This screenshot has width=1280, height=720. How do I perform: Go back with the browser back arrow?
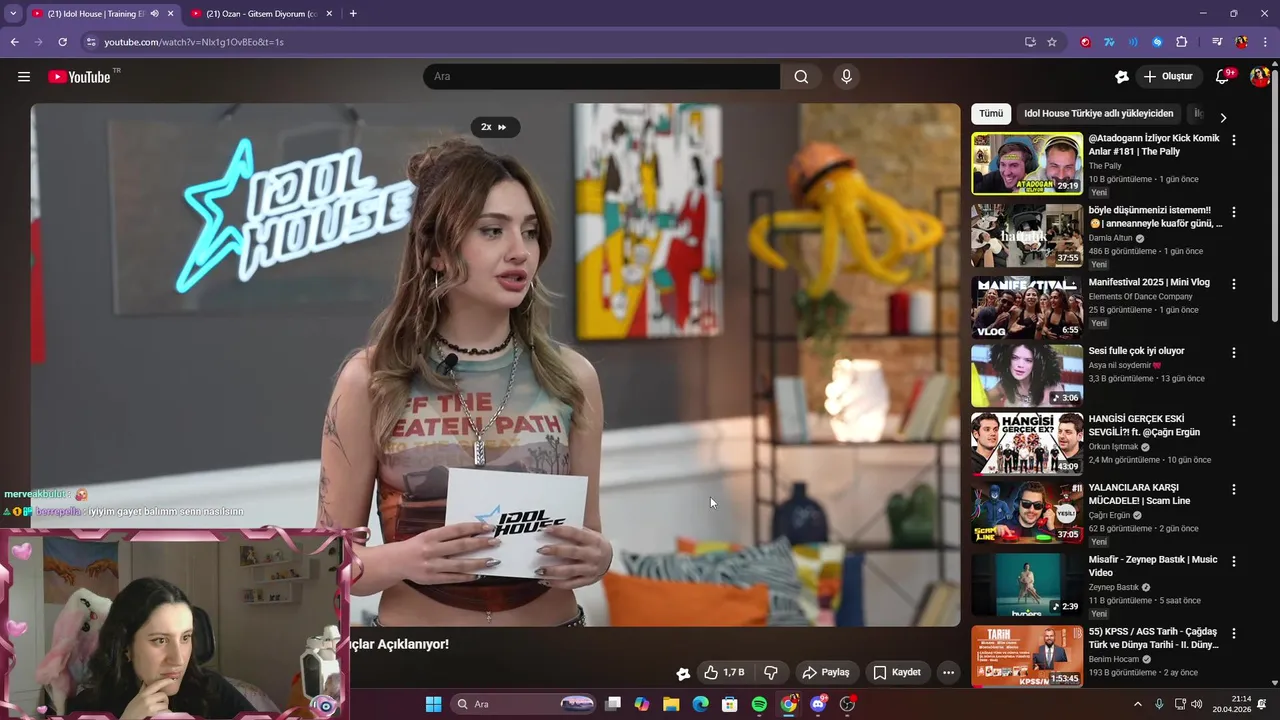click(x=14, y=42)
